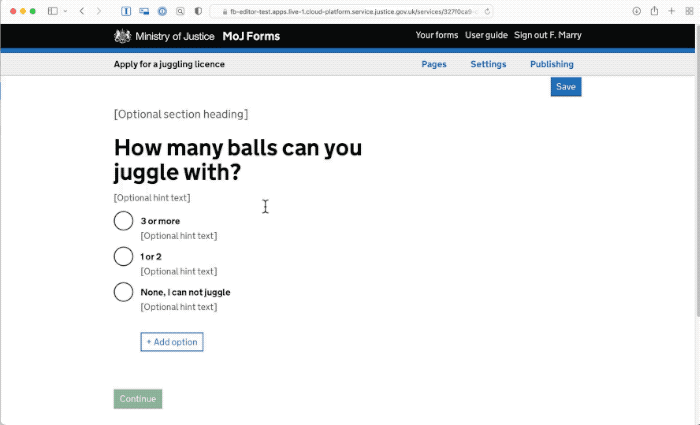
Task: Go back using the browser back arrow
Action: 82,11
